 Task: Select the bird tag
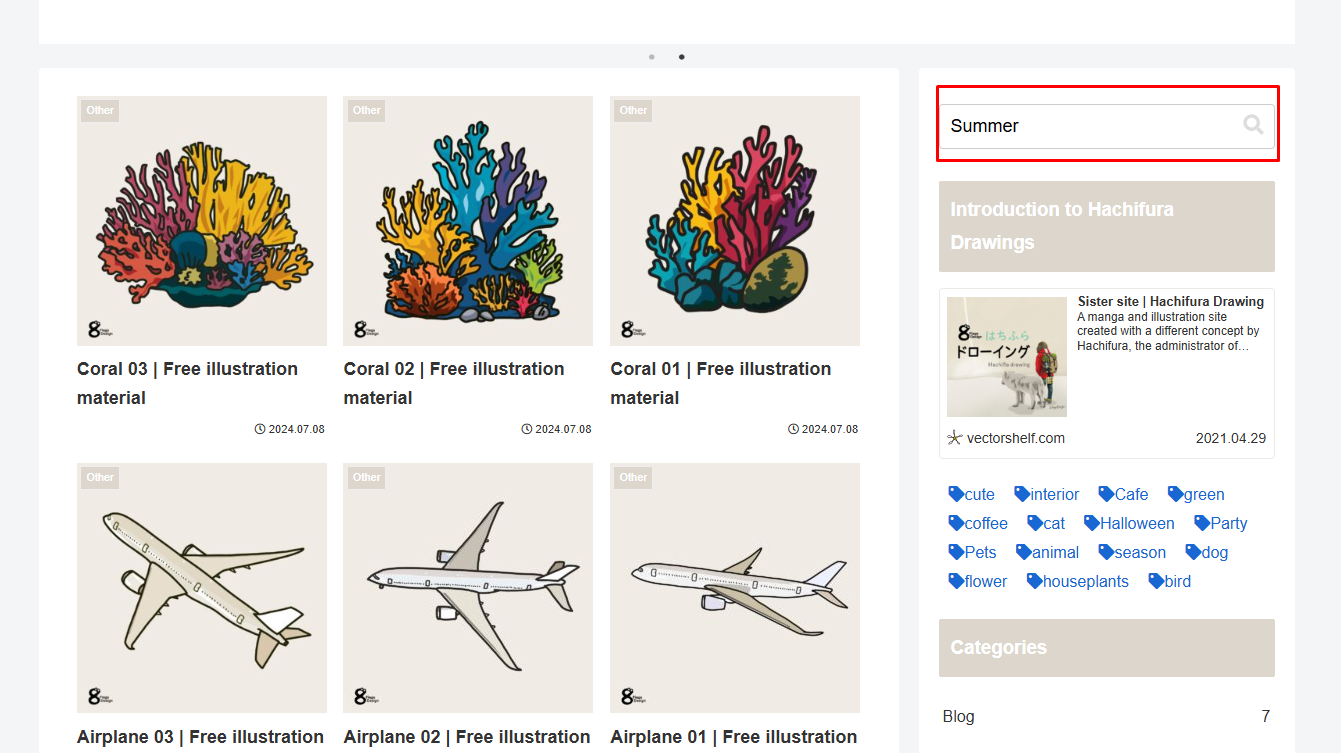(x=1170, y=581)
